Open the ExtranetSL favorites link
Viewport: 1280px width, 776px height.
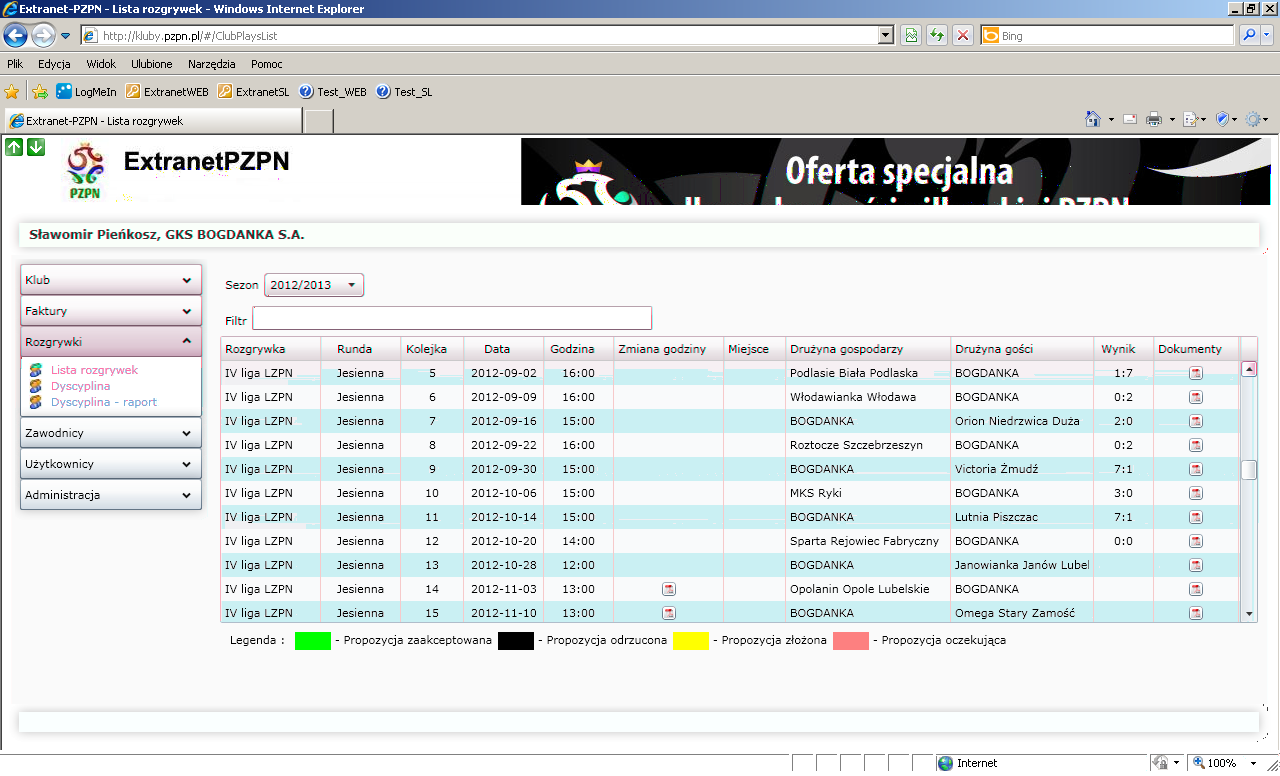click(x=254, y=91)
